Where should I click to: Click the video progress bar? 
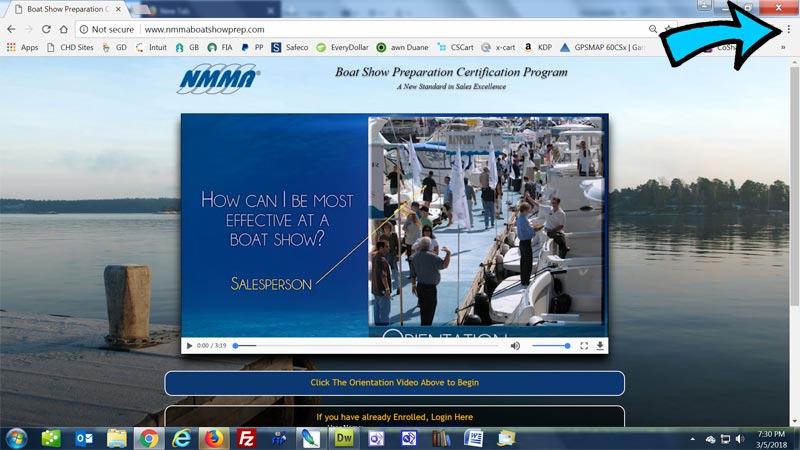(x=367, y=346)
